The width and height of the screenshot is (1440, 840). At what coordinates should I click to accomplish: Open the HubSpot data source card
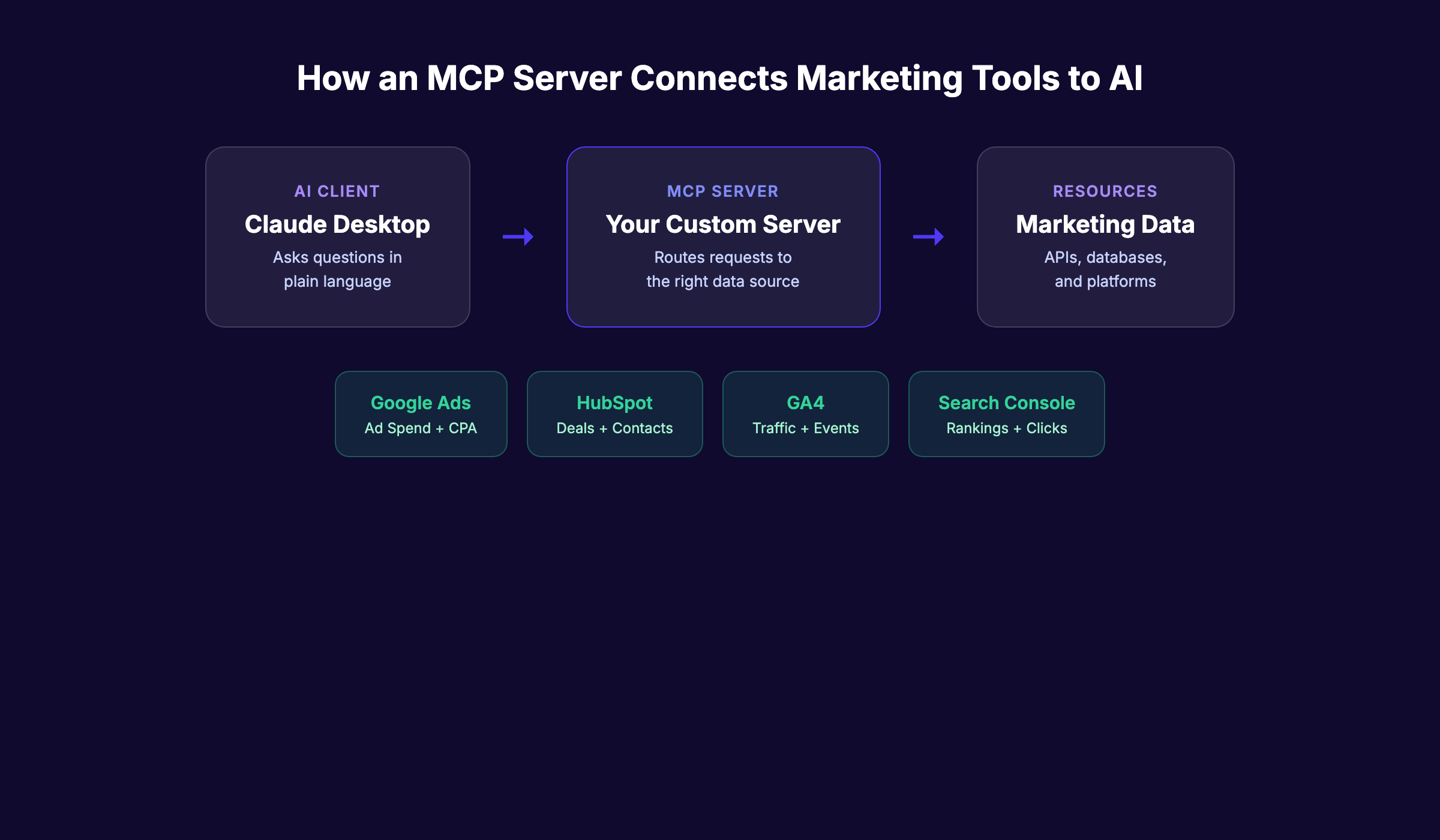point(614,413)
